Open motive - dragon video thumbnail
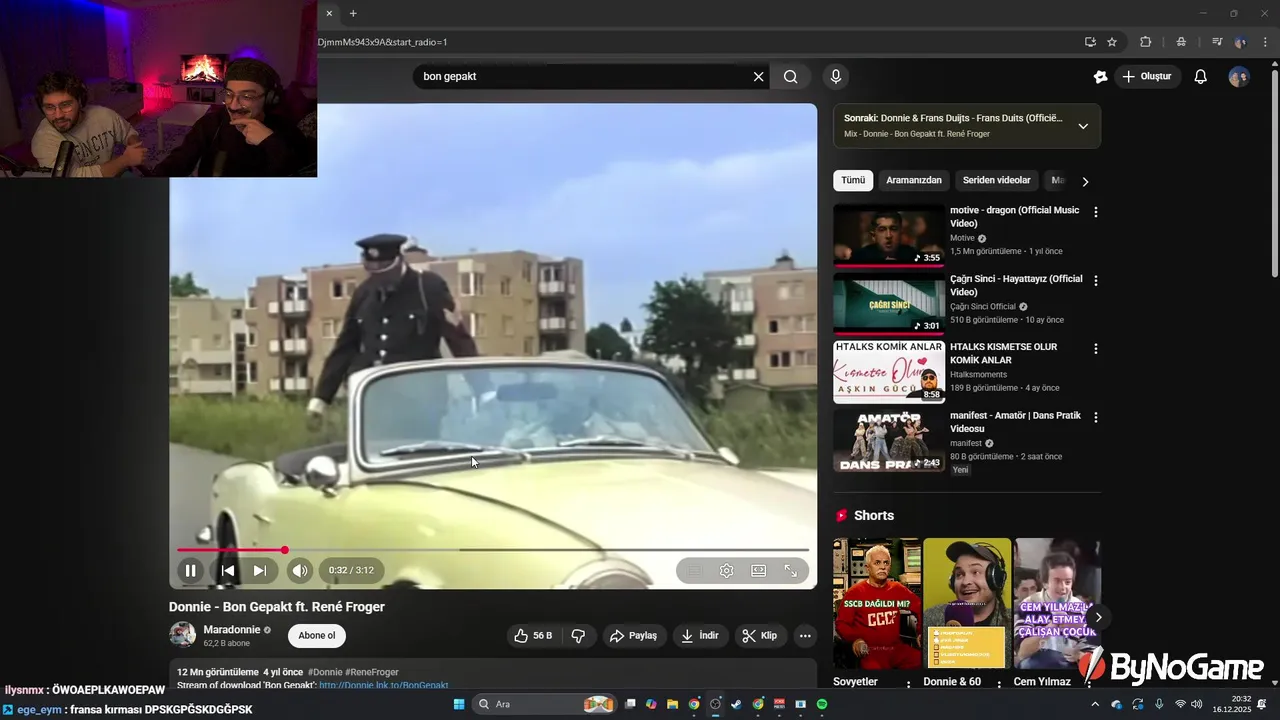The image size is (1280, 720). [889, 235]
